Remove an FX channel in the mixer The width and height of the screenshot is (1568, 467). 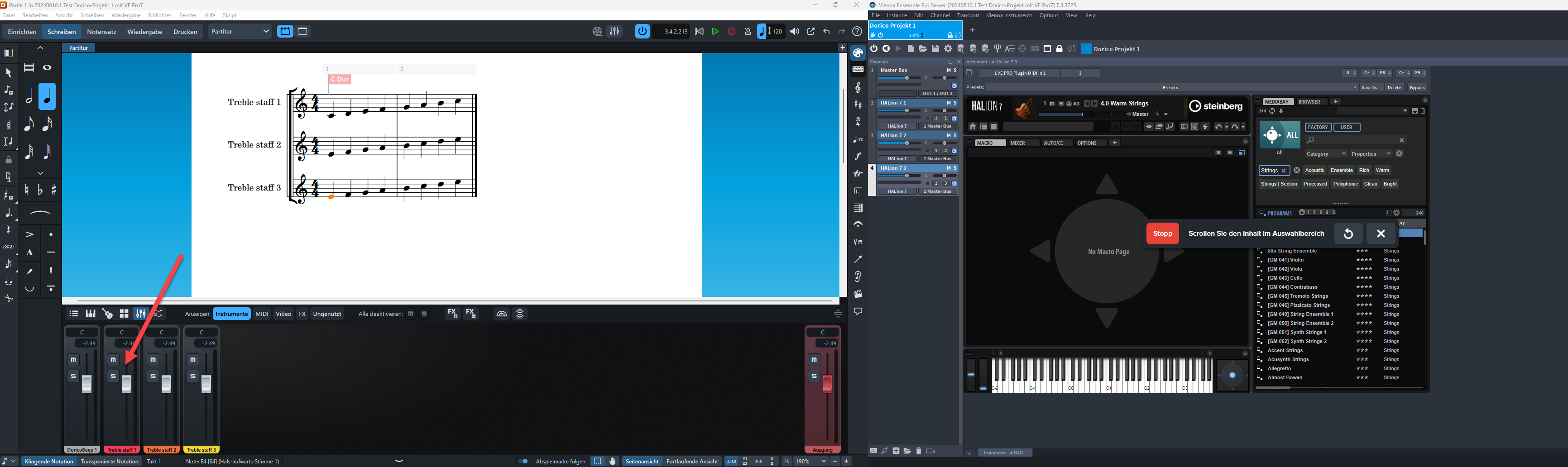[471, 314]
